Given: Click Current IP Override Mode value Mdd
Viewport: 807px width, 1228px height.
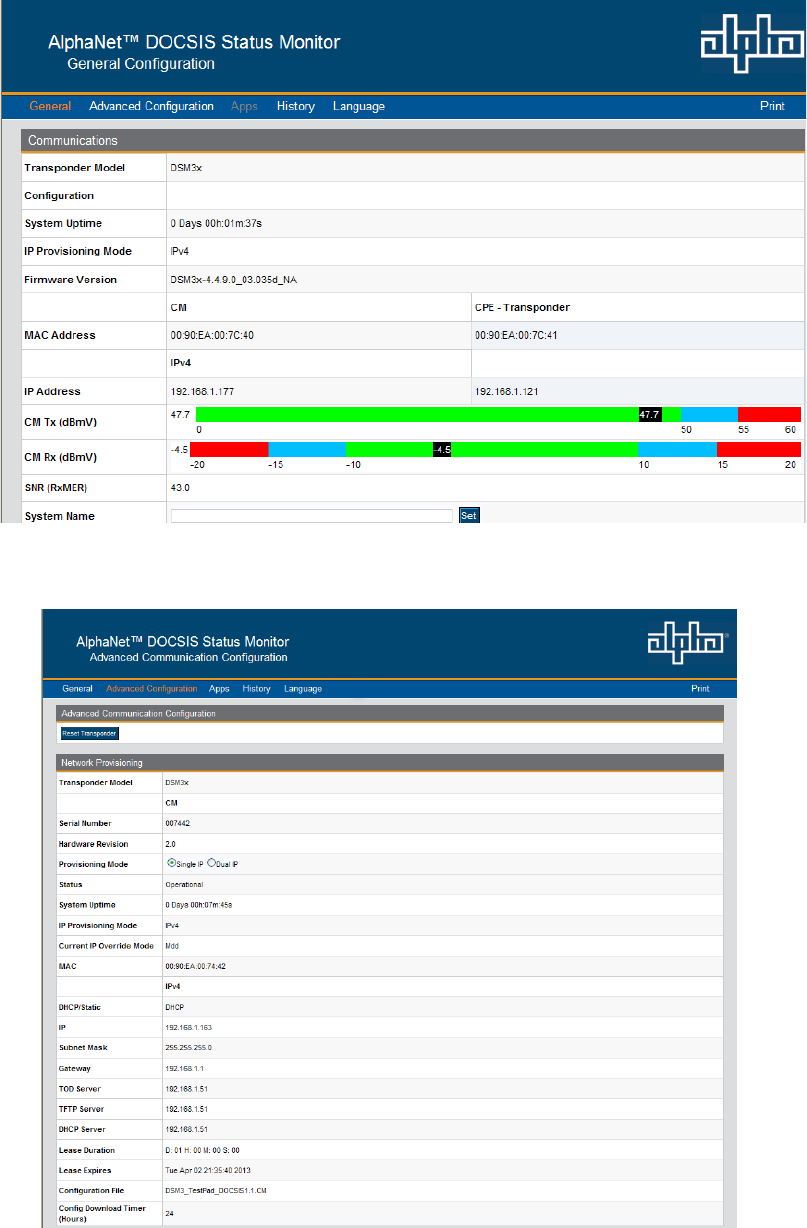Looking at the screenshot, I should 172,946.
